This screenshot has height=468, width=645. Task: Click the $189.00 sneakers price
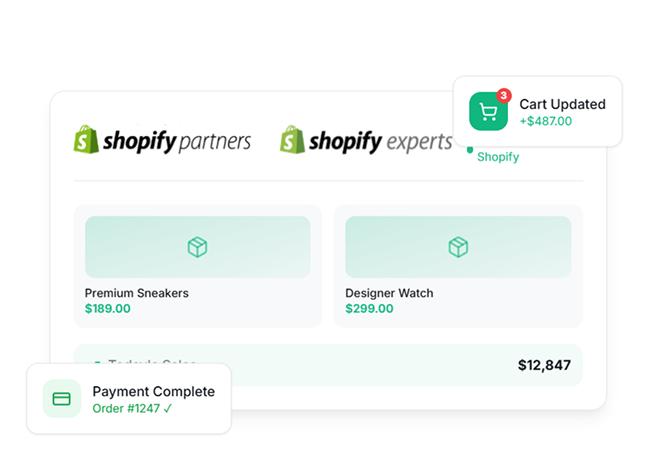click(x=108, y=309)
